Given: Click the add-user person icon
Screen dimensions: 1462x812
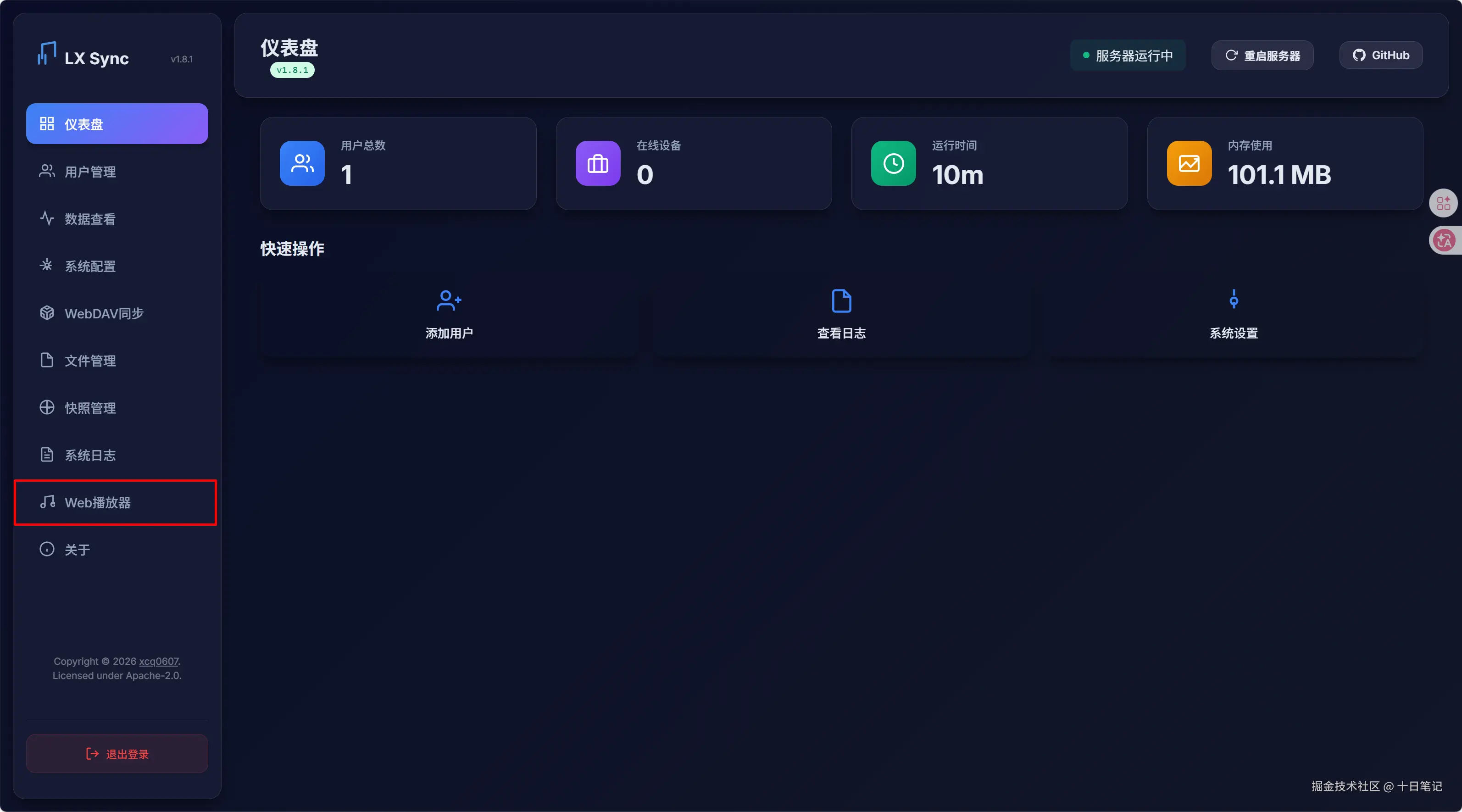Looking at the screenshot, I should (449, 300).
